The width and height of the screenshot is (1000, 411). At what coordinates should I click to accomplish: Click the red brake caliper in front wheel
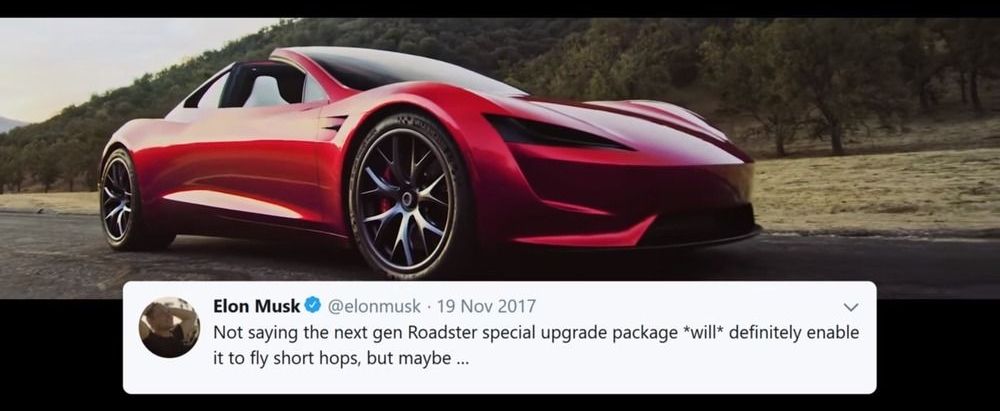tap(385, 191)
